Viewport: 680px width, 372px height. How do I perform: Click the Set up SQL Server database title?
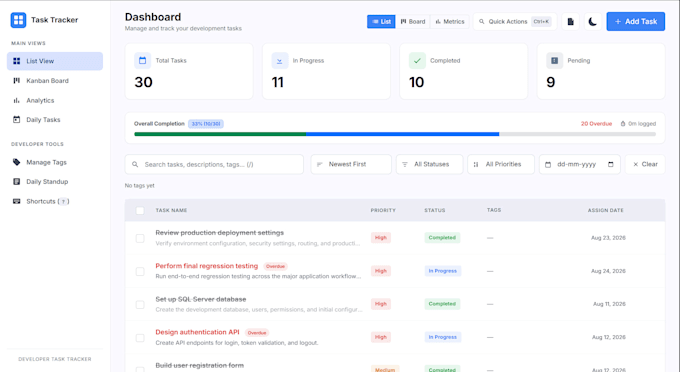pos(201,299)
